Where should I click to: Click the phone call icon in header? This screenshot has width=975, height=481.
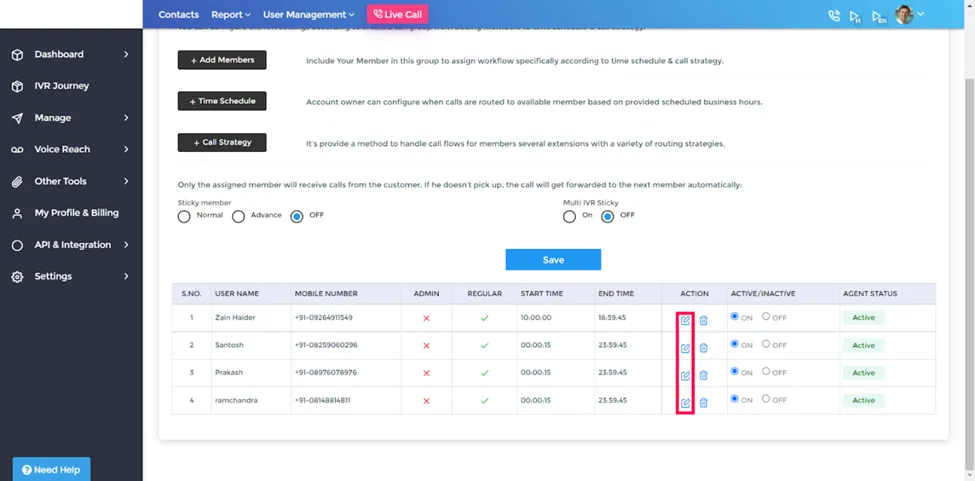[834, 16]
